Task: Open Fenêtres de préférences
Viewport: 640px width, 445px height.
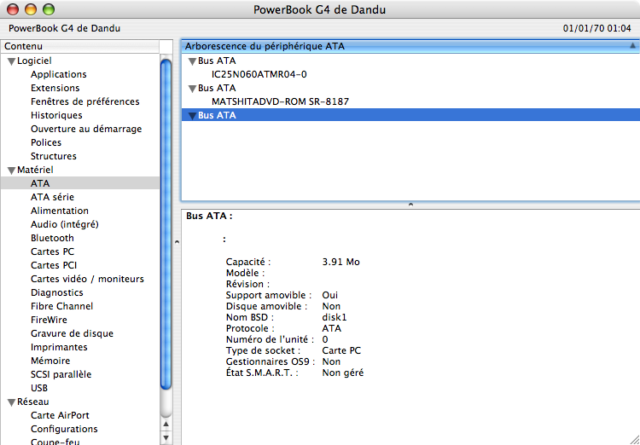Action: pyautogui.click(x=85, y=102)
